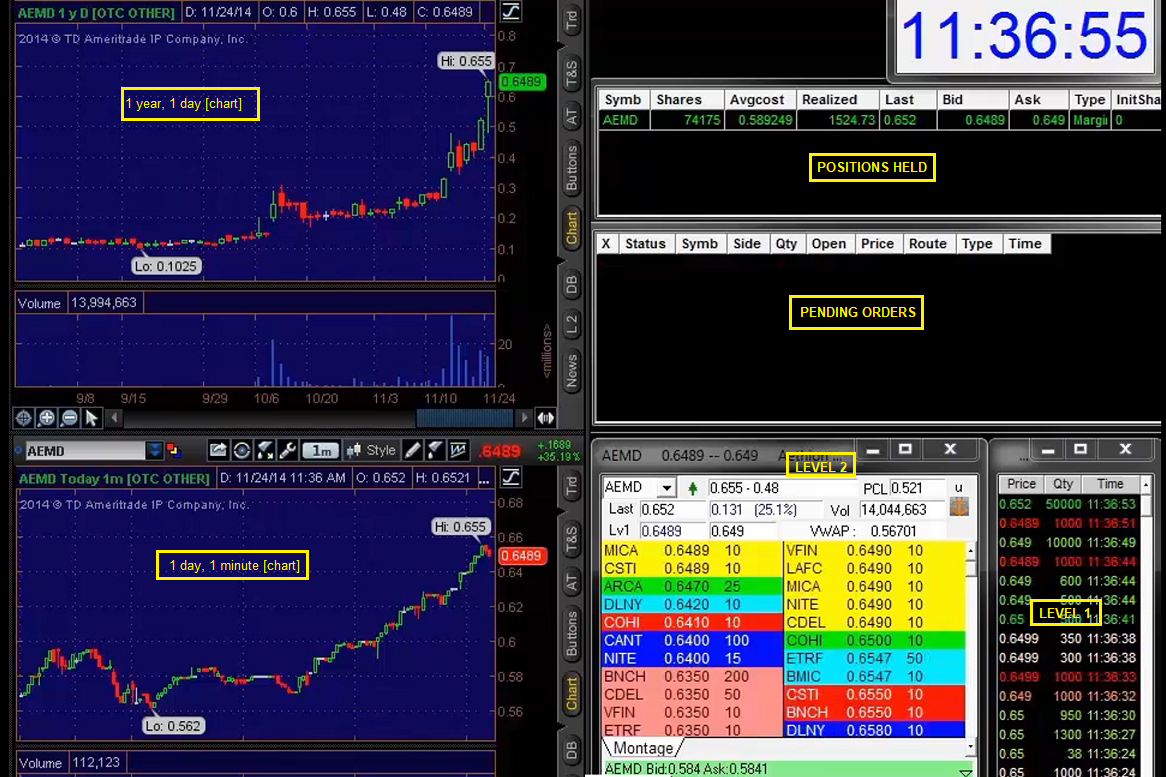The height and width of the screenshot is (777, 1166).
Task: Click the 'u' button in Level 2 window
Action: (959, 488)
